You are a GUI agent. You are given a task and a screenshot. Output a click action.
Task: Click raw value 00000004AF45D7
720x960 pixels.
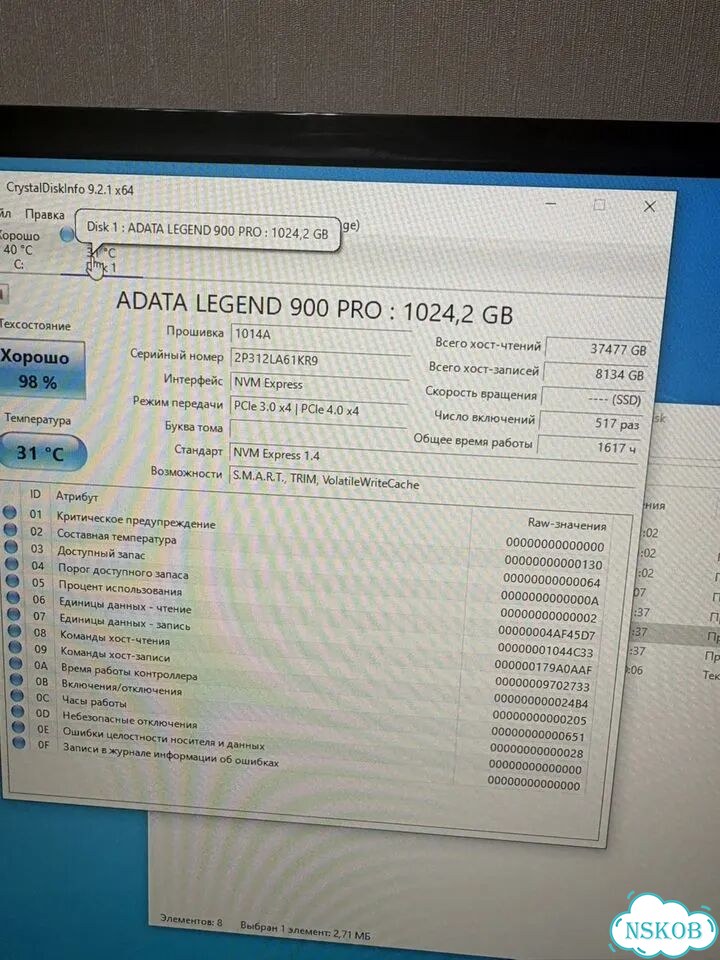[x=547, y=633]
